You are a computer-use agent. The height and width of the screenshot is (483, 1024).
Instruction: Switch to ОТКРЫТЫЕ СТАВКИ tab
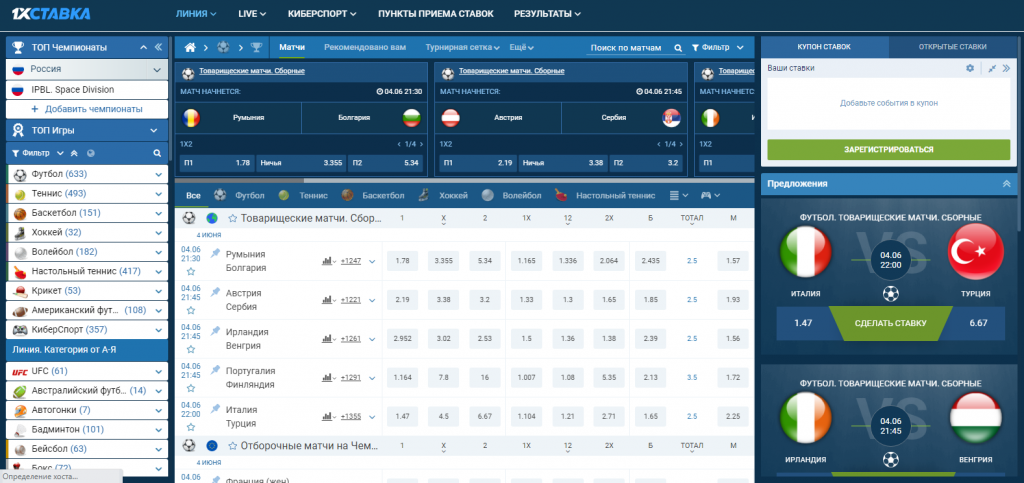point(952,47)
